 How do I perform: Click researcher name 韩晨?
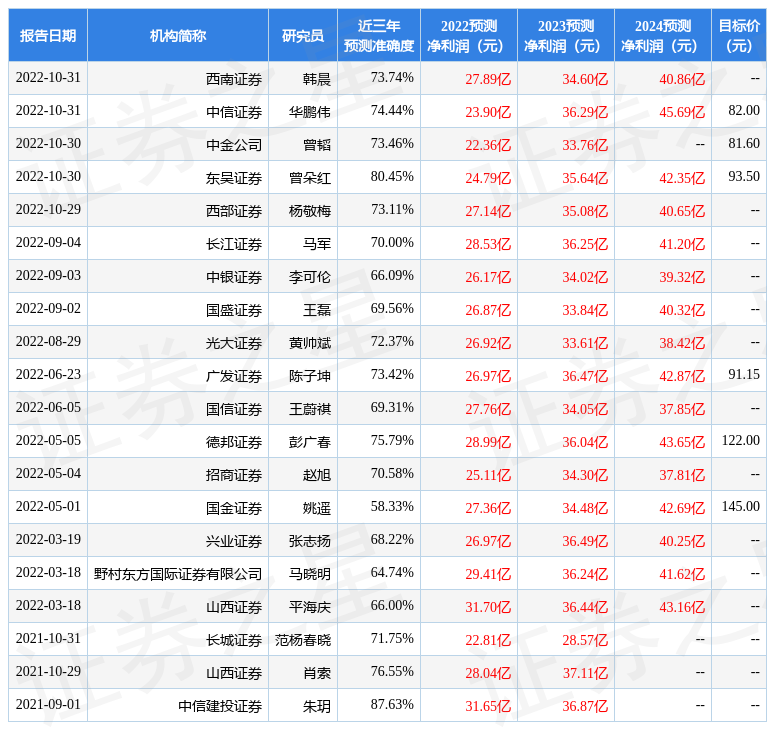coord(316,79)
